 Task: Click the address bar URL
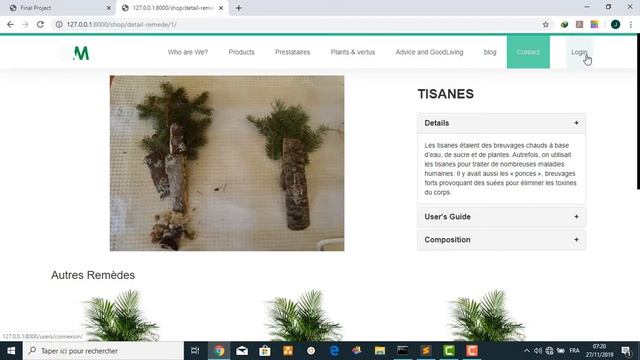point(122,24)
